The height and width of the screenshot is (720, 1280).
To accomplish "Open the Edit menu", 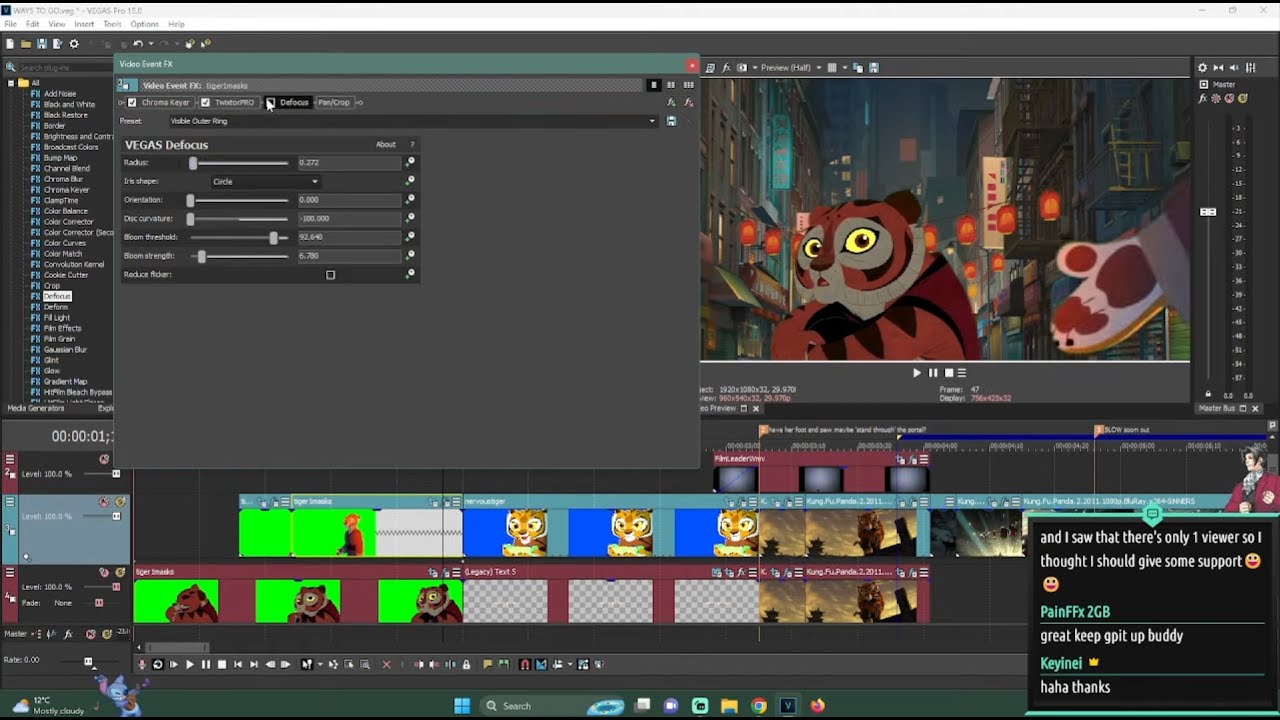I will coord(33,24).
